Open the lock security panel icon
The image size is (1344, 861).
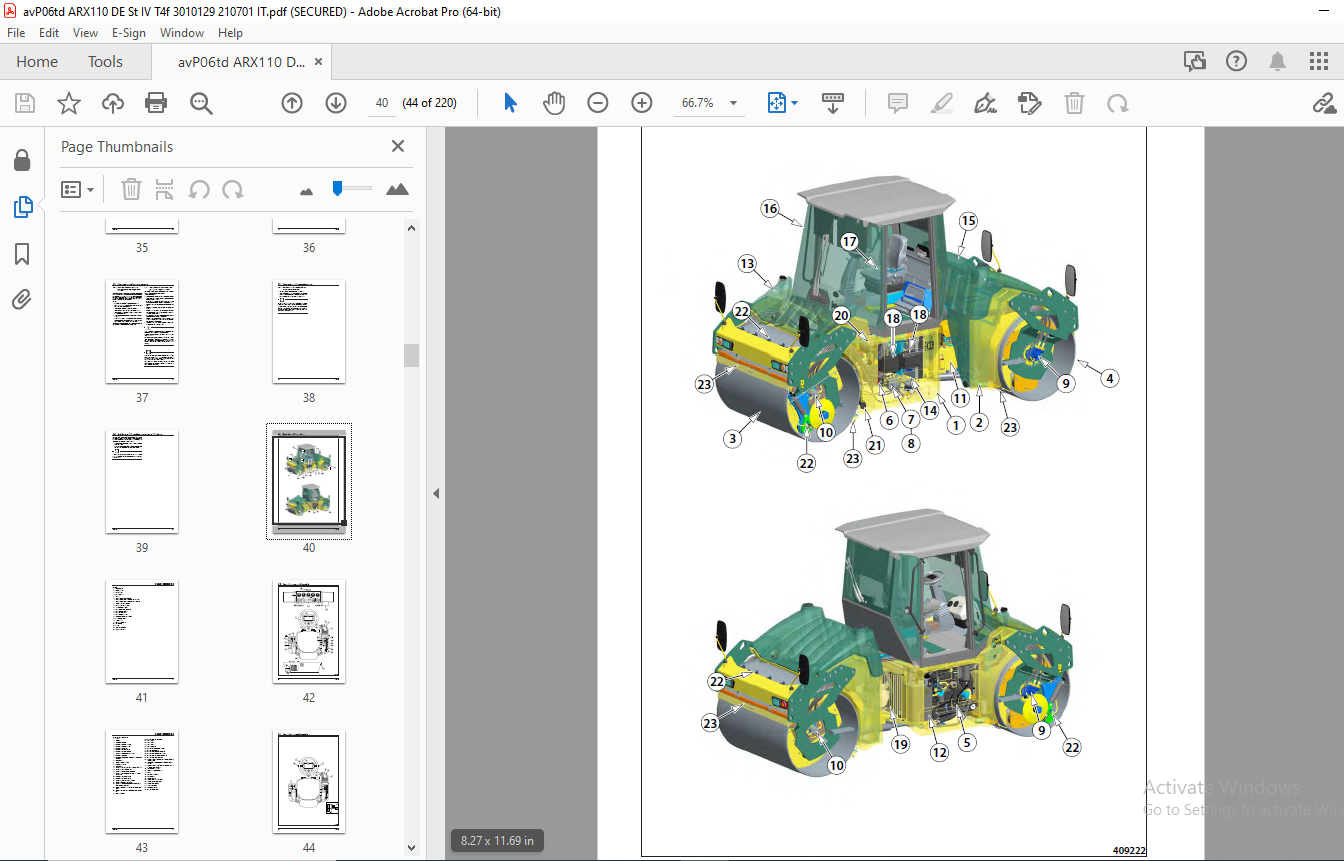[x=22, y=160]
